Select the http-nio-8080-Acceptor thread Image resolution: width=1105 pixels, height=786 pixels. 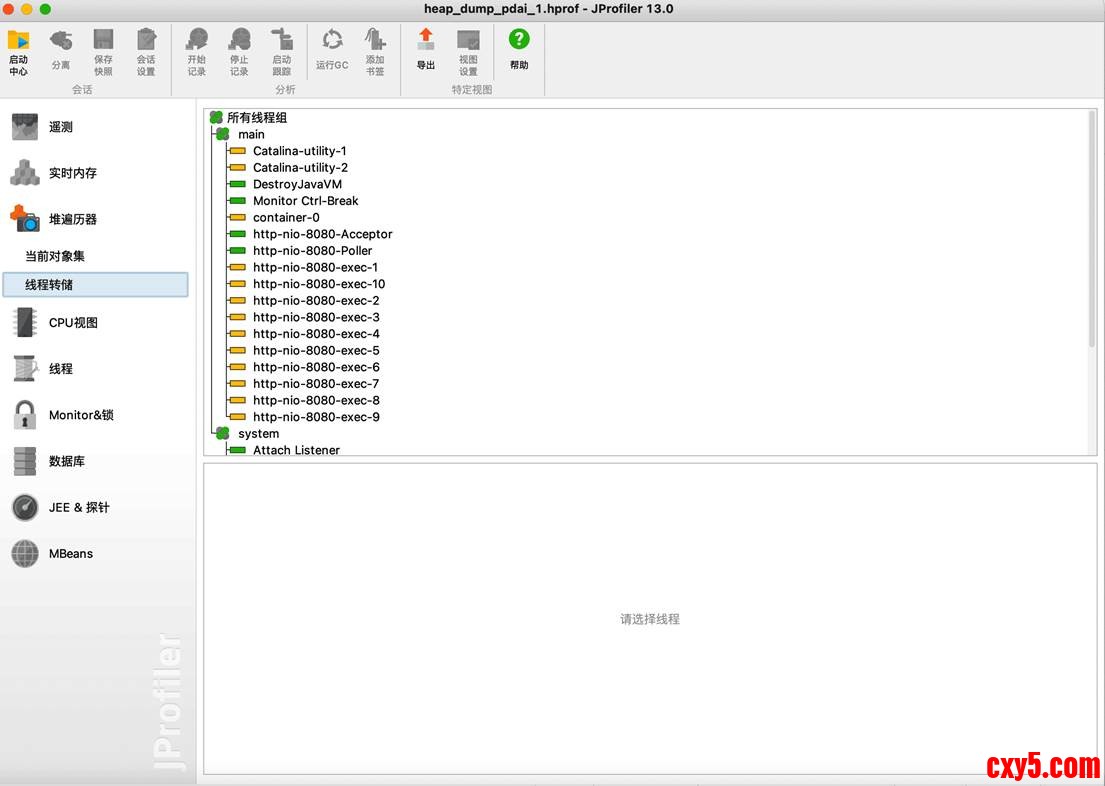tap(322, 234)
